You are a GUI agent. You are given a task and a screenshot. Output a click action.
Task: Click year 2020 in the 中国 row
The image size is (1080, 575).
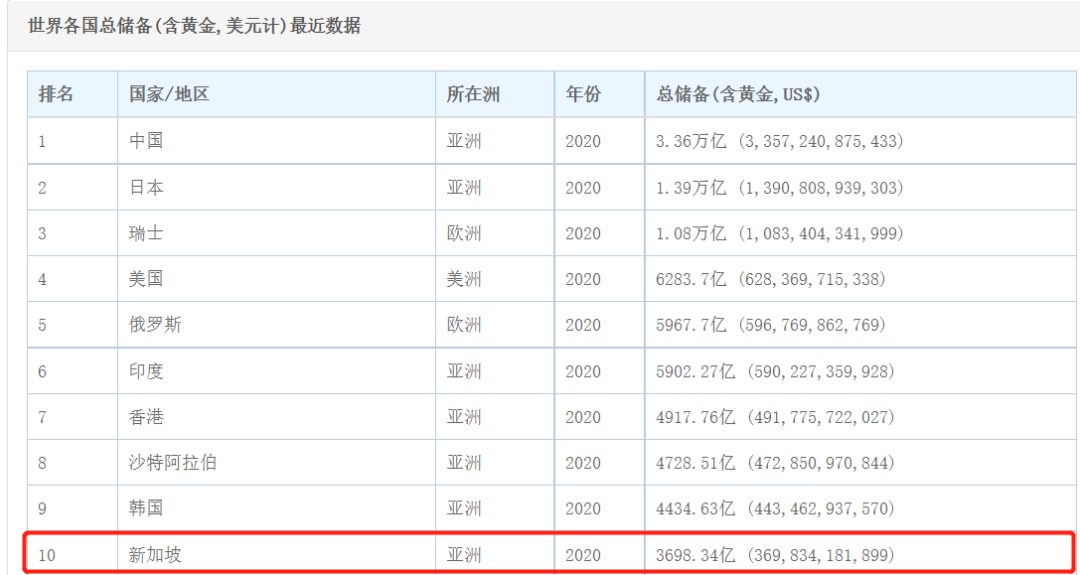tap(583, 141)
